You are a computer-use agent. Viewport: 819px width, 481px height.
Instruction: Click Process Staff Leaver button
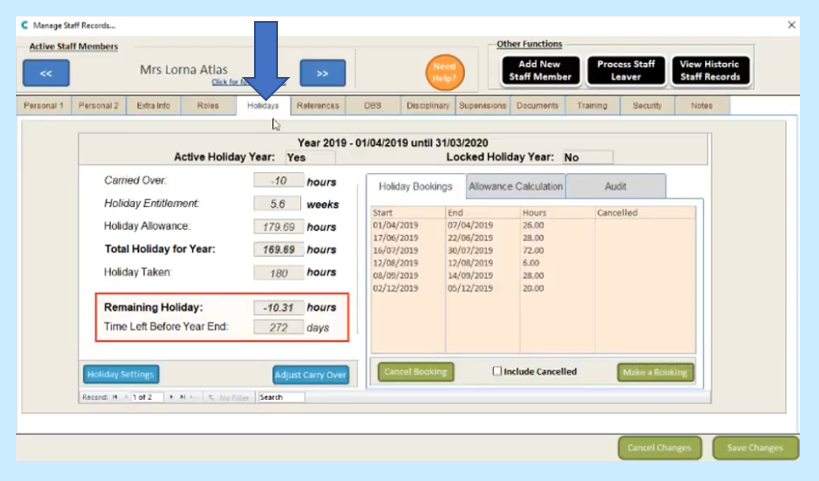(626, 71)
